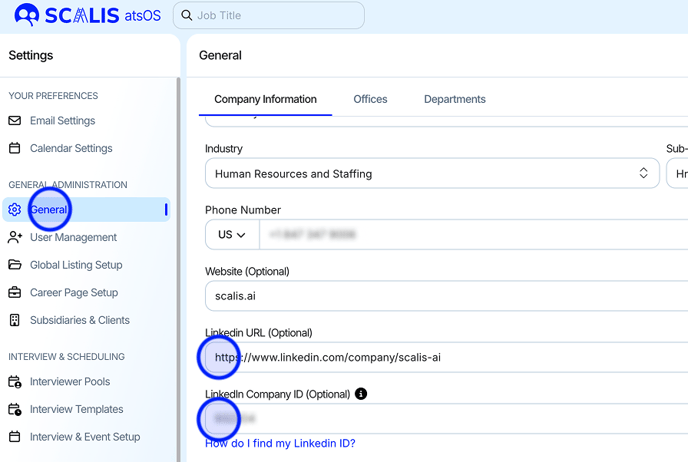Expand the US country code selector
This screenshot has height=462, width=688.
click(232, 235)
